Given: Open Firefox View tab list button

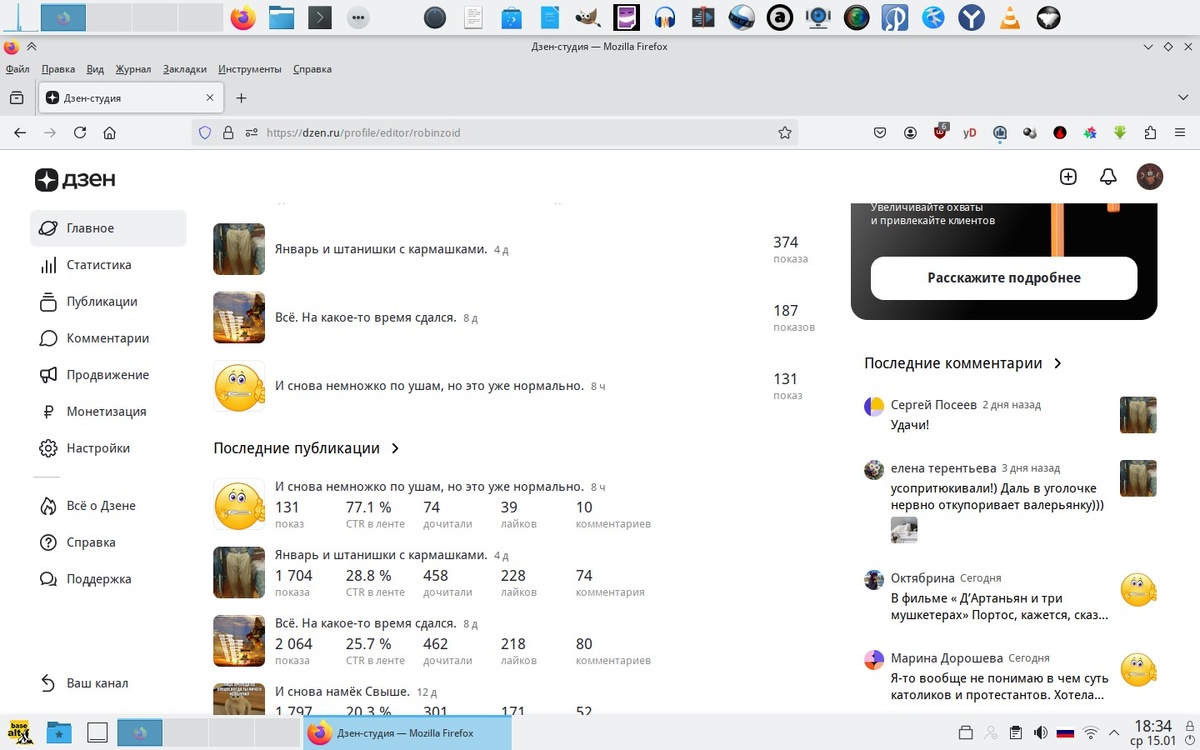Looking at the screenshot, I should click(16, 98).
